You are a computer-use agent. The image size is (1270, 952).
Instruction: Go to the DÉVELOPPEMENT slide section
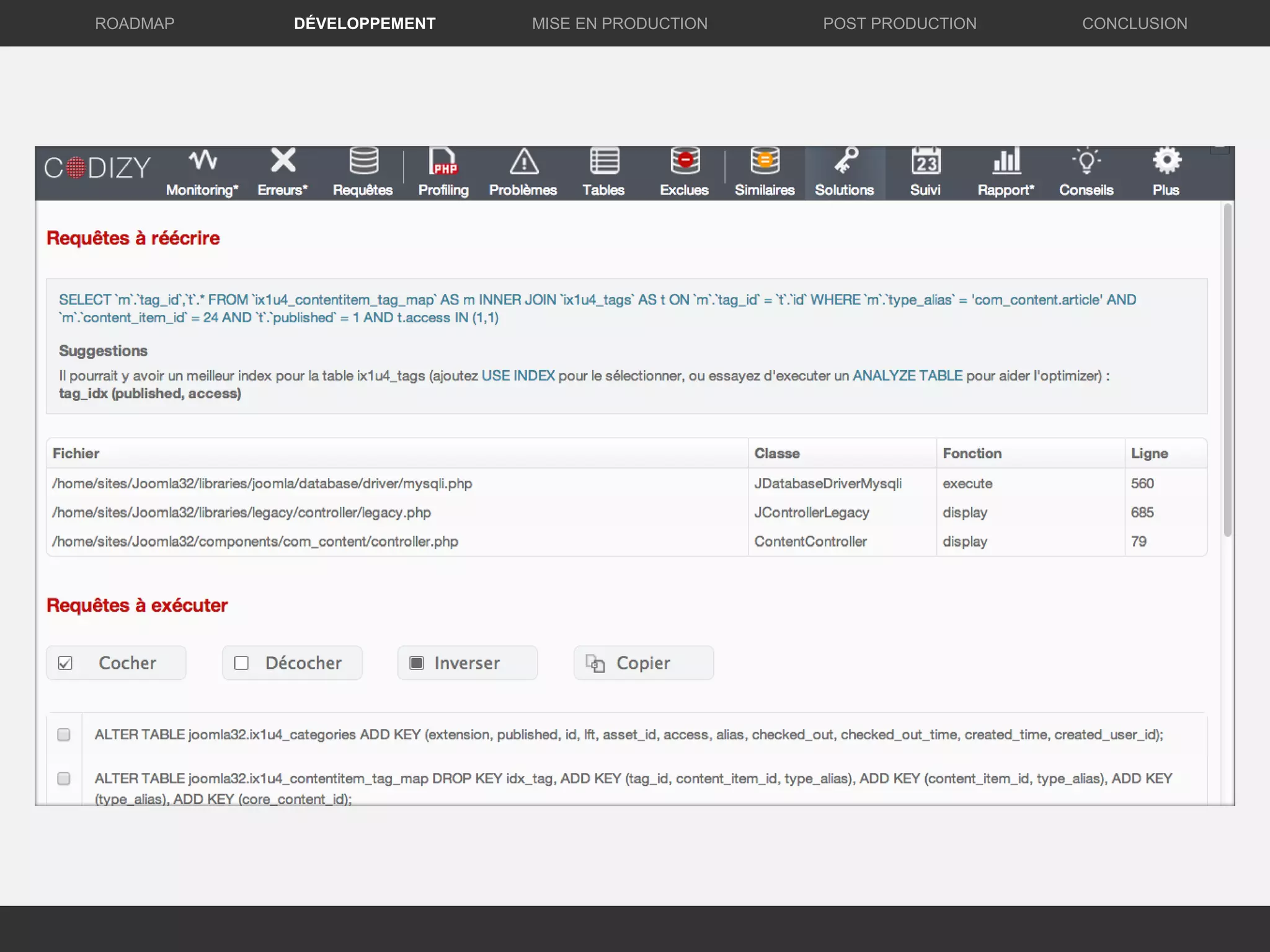click(365, 24)
